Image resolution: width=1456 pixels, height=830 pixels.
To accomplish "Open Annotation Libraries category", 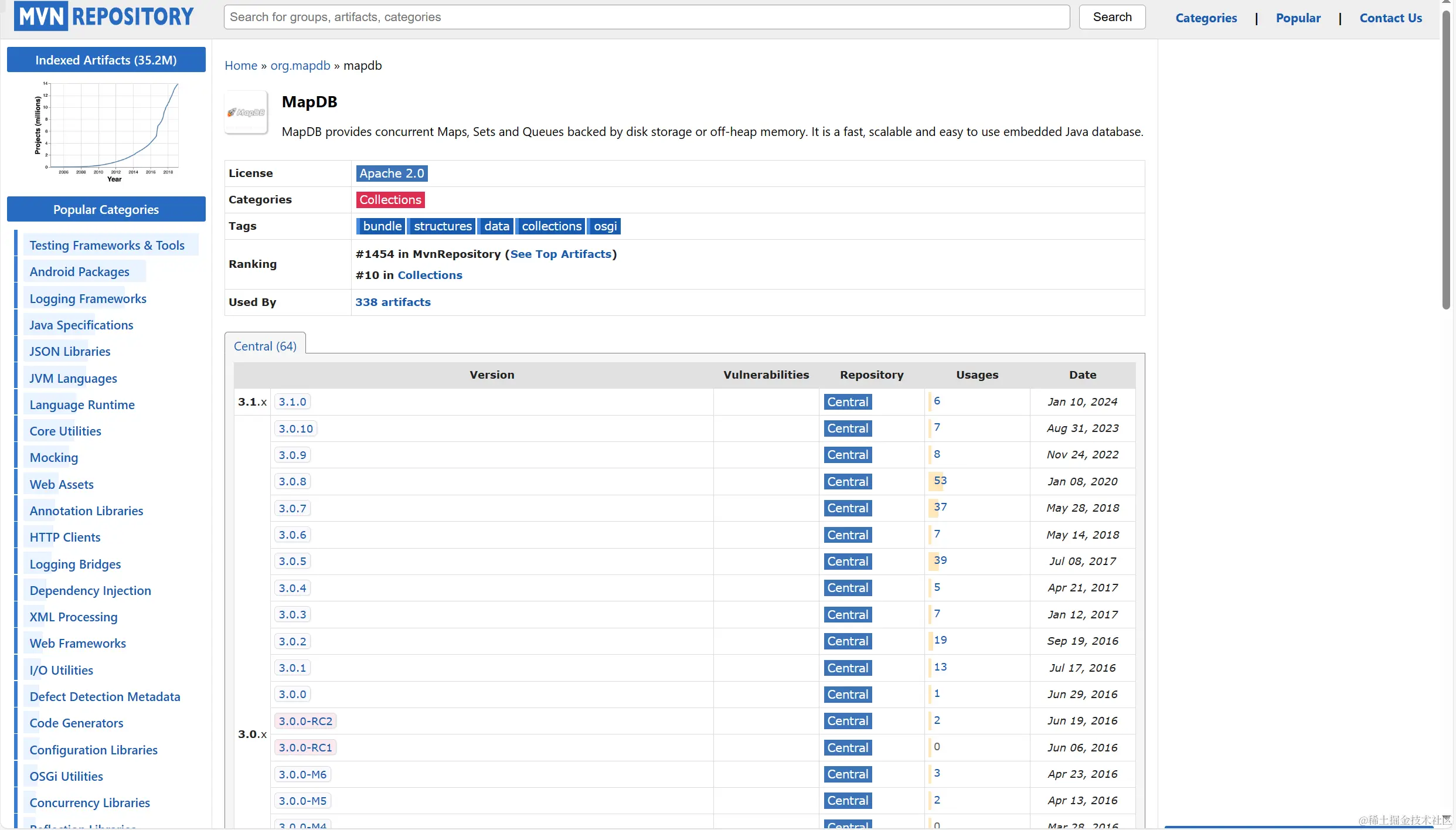I will pyautogui.click(x=86, y=511).
